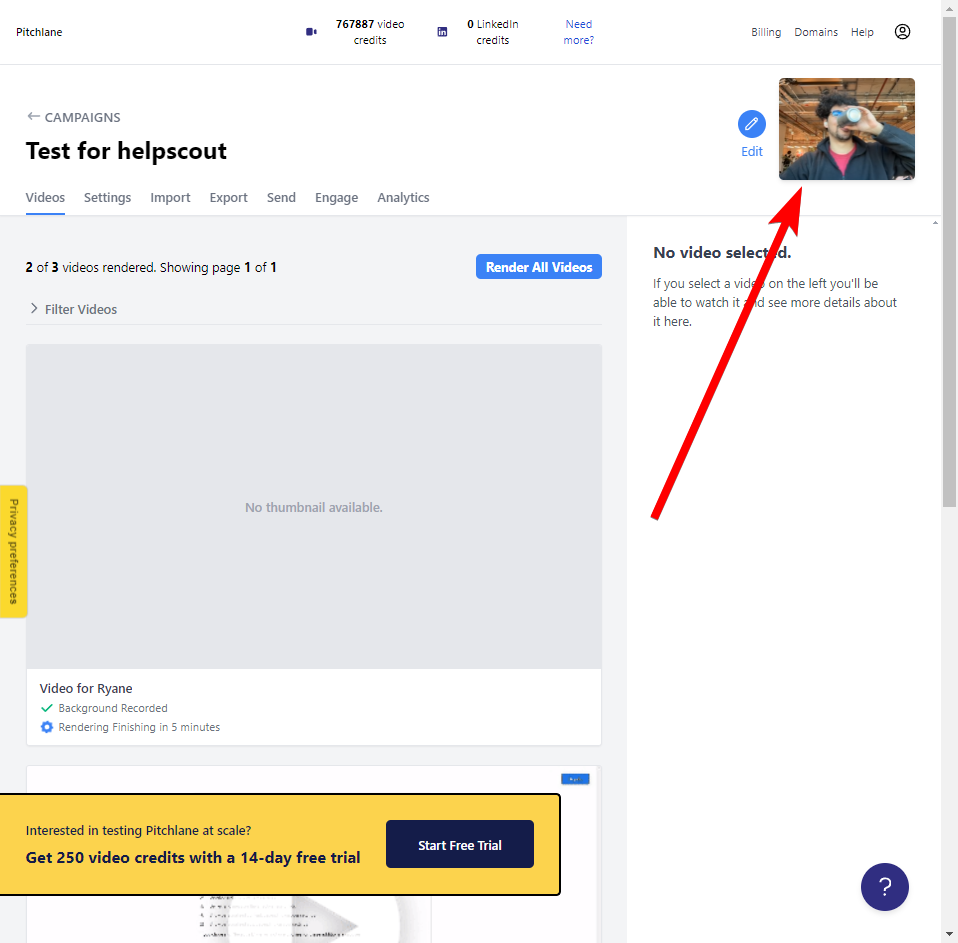Click the Test for helpscout campaign title
Screen dimensions: 958x943
click(x=126, y=151)
